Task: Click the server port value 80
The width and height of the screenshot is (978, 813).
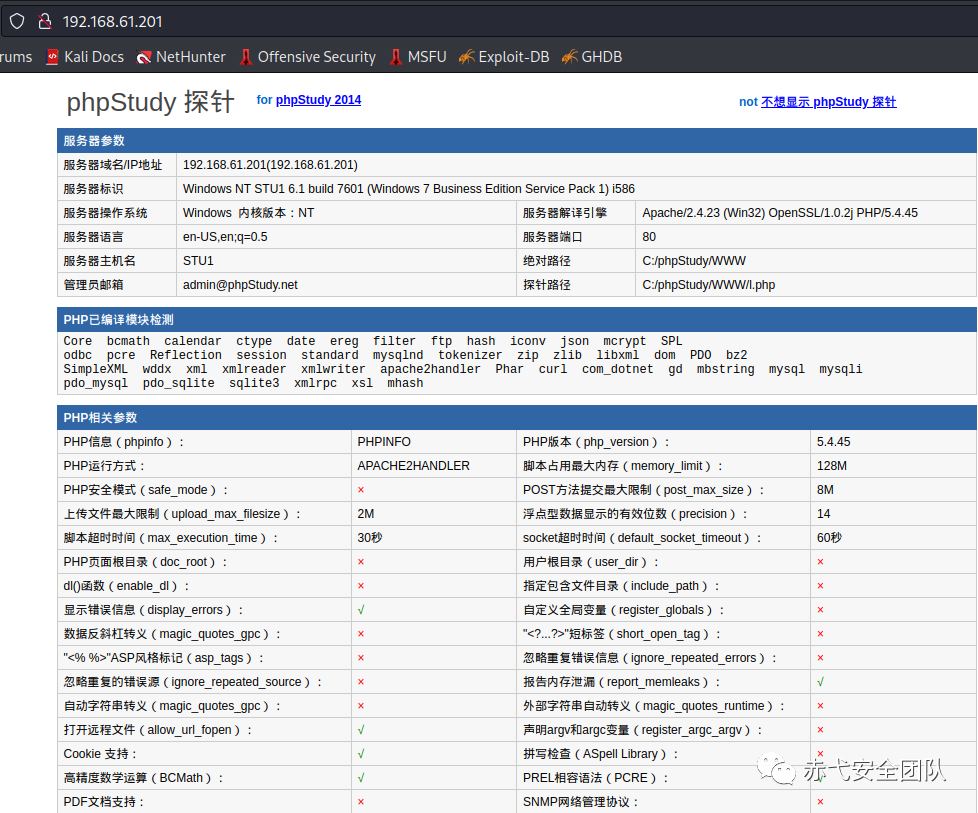Action: tap(649, 237)
